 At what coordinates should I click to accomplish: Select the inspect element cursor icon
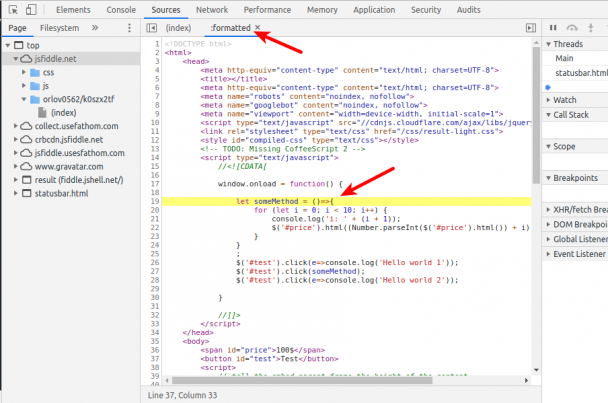[x=13, y=10]
